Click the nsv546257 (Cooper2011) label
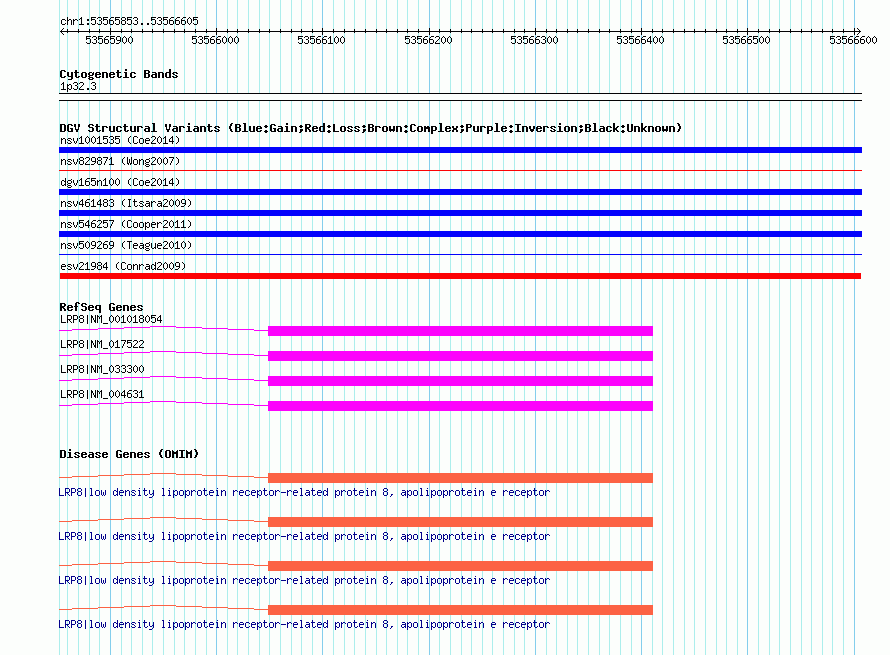 click(126, 224)
